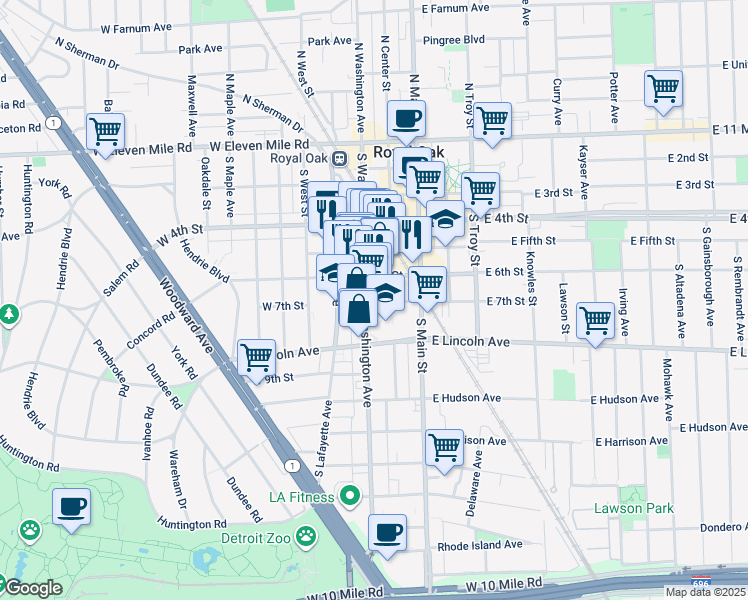Click the shopping cart marker on E 3rd St
The image size is (748, 600).
(481, 190)
